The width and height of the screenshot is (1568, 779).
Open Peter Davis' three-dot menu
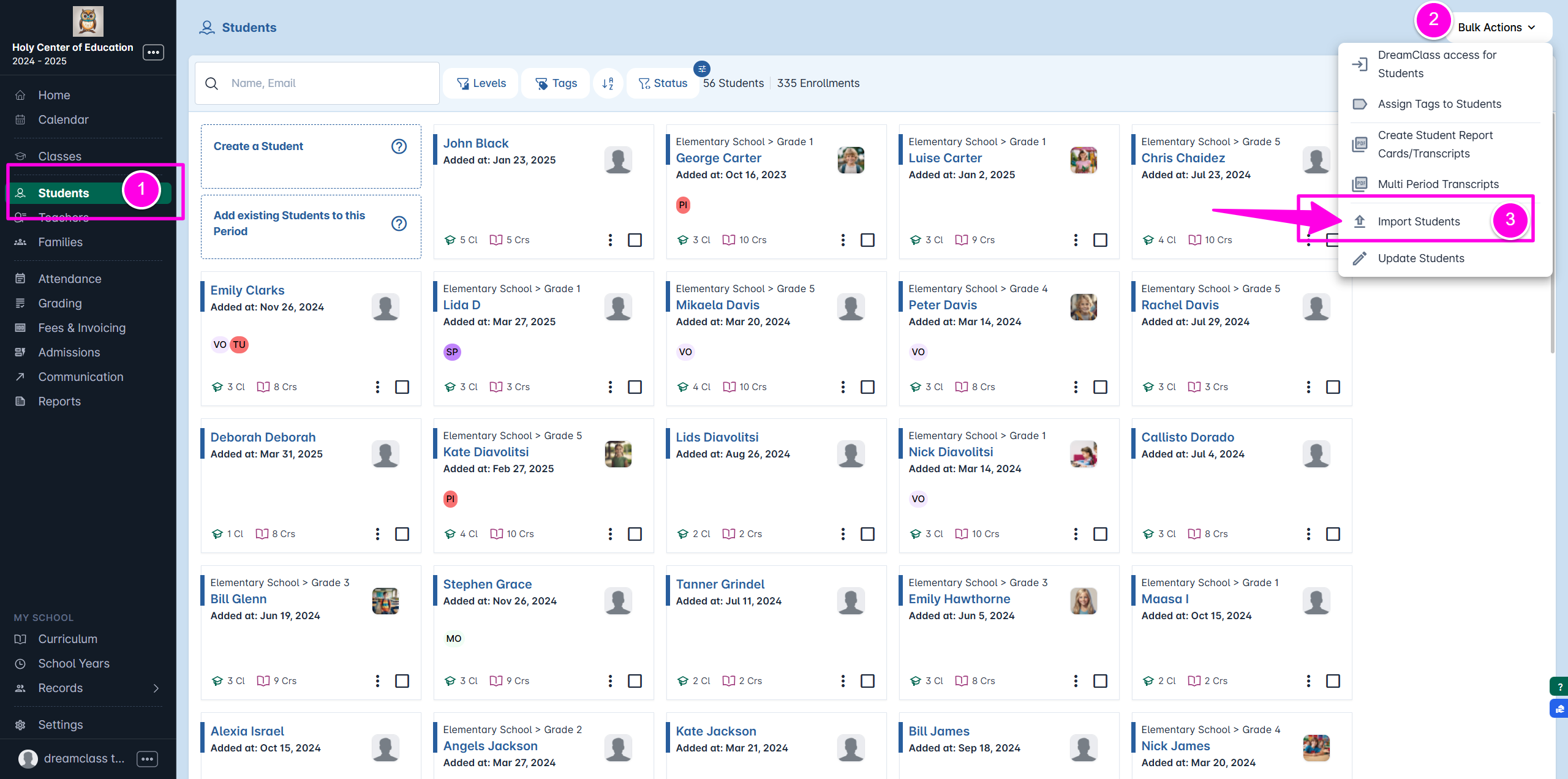click(x=1076, y=387)
